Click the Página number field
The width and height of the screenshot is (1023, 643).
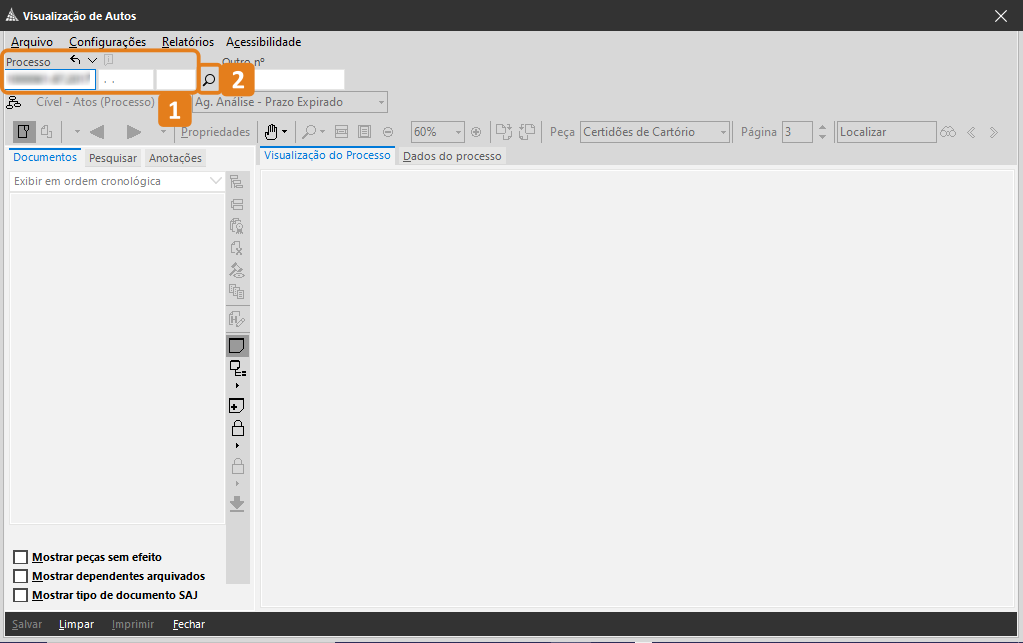[x=797, y=132]
